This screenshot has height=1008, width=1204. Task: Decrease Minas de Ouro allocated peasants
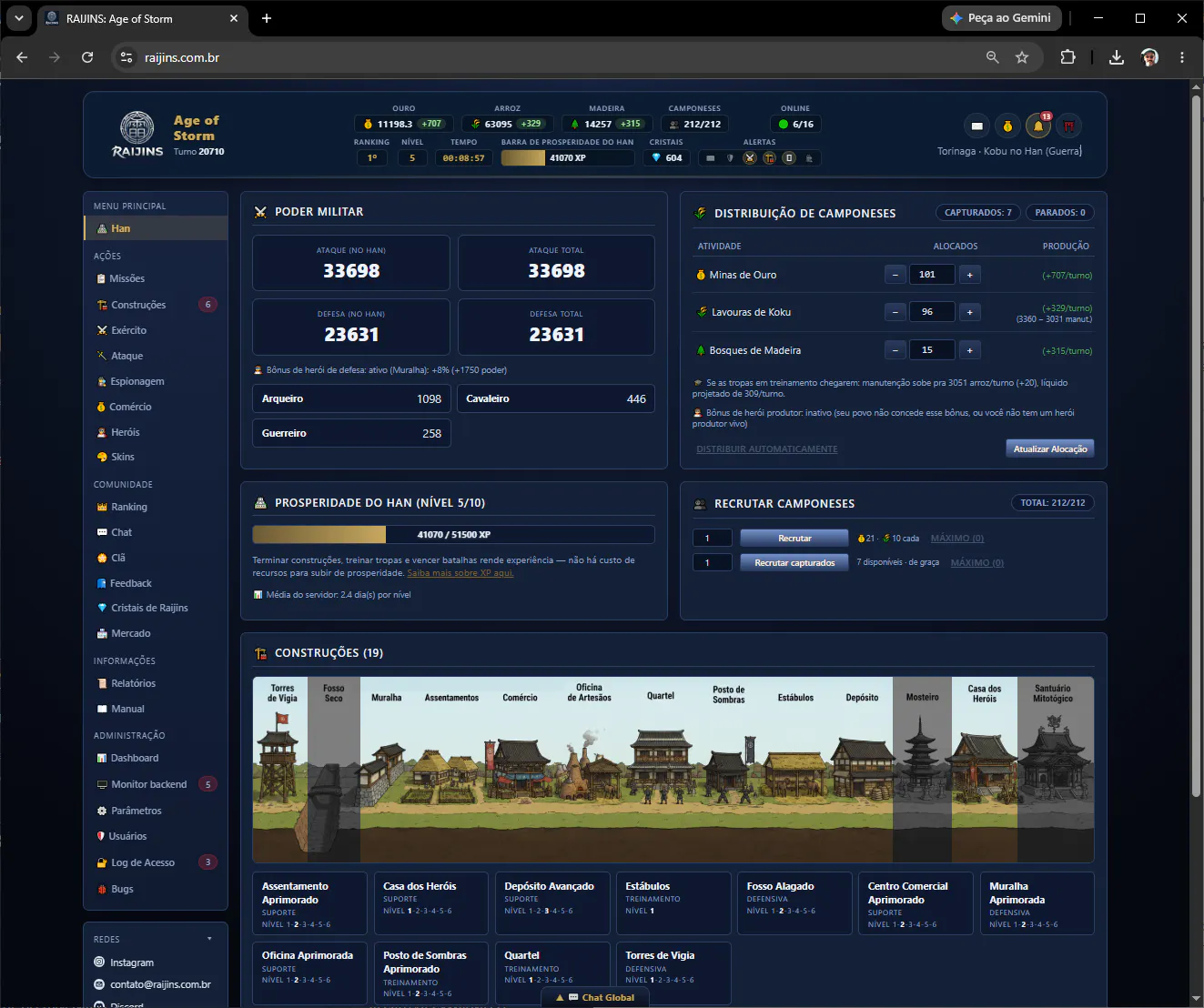895,275
